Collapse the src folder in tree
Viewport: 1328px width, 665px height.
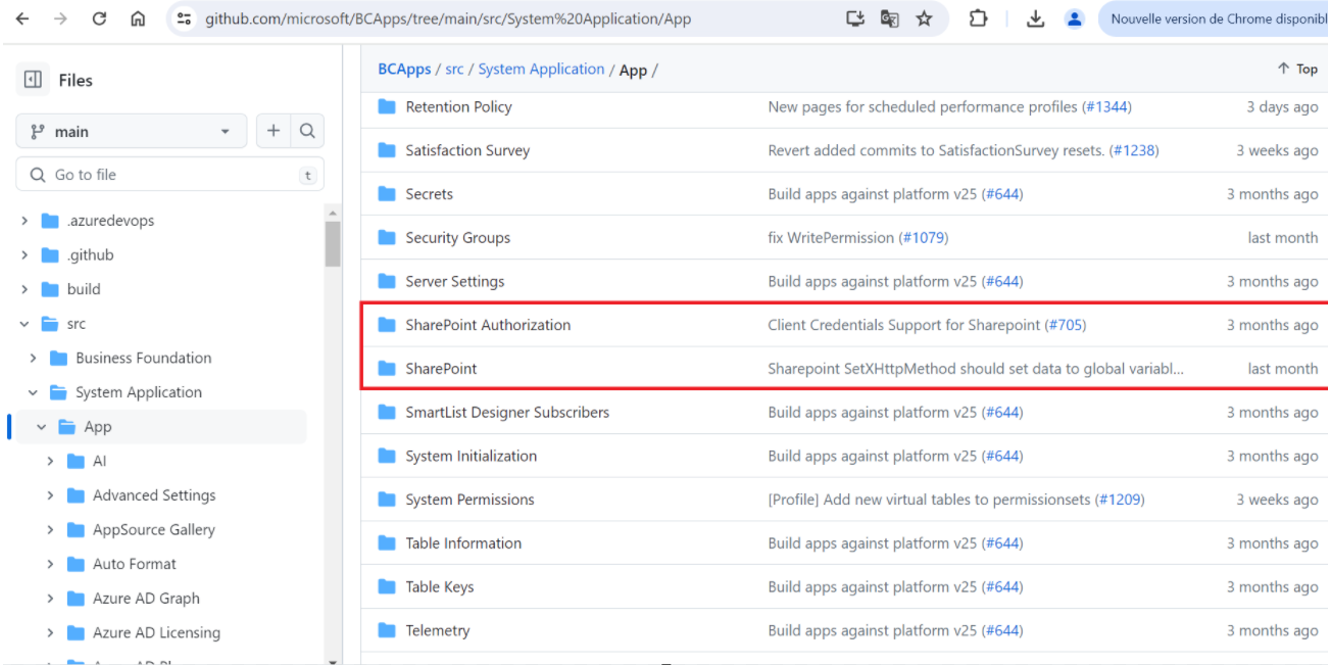point(25,324)
